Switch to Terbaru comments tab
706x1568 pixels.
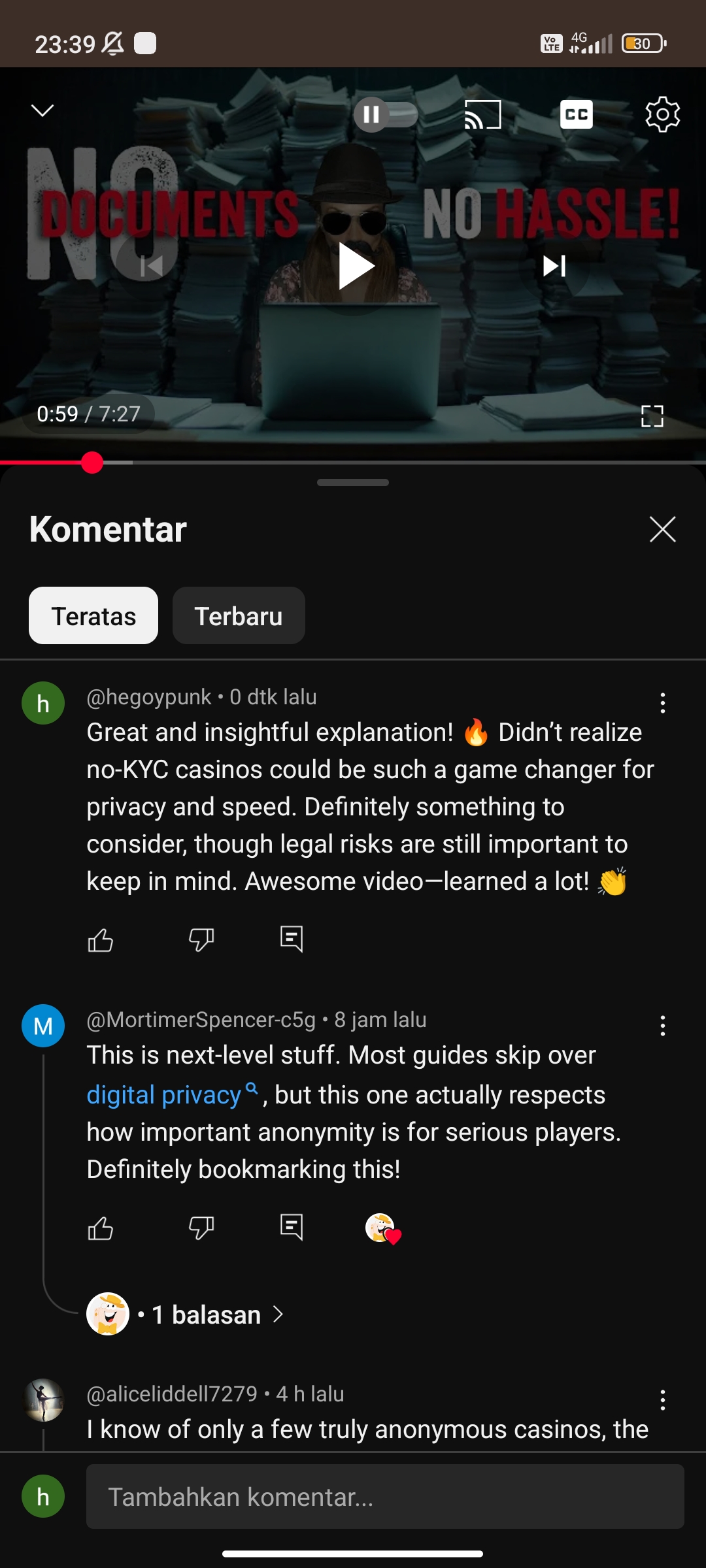(x=239, y=615)
